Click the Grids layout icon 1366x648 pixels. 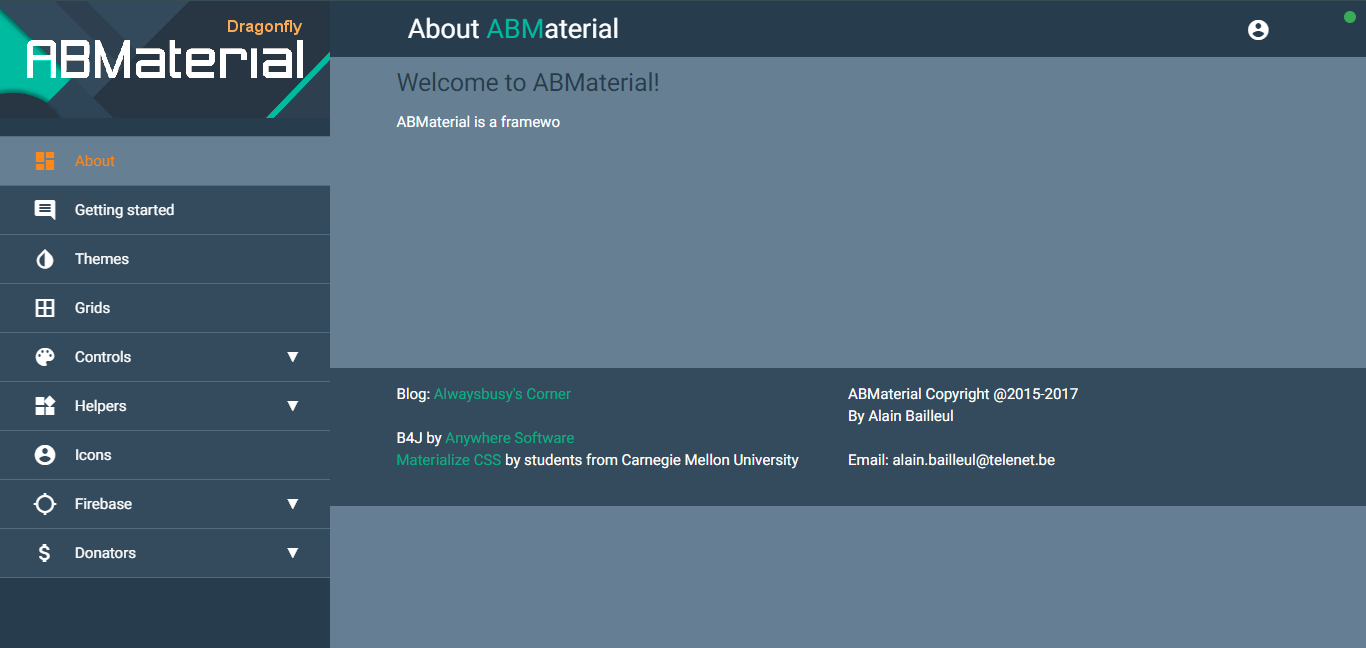click(x=45, y=308)
